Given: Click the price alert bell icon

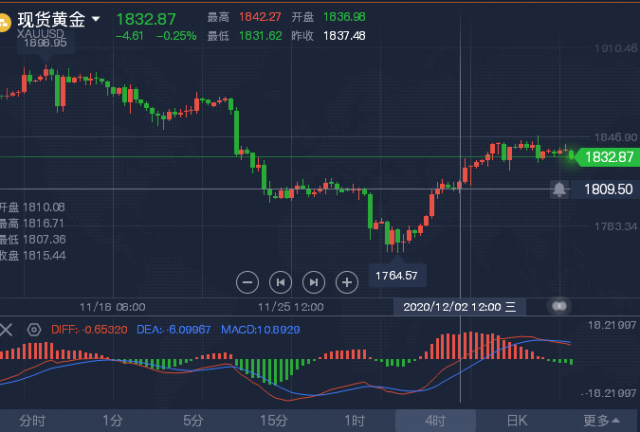Looking at the screenshot, I should pyautogui.click(x=559, y=189).
